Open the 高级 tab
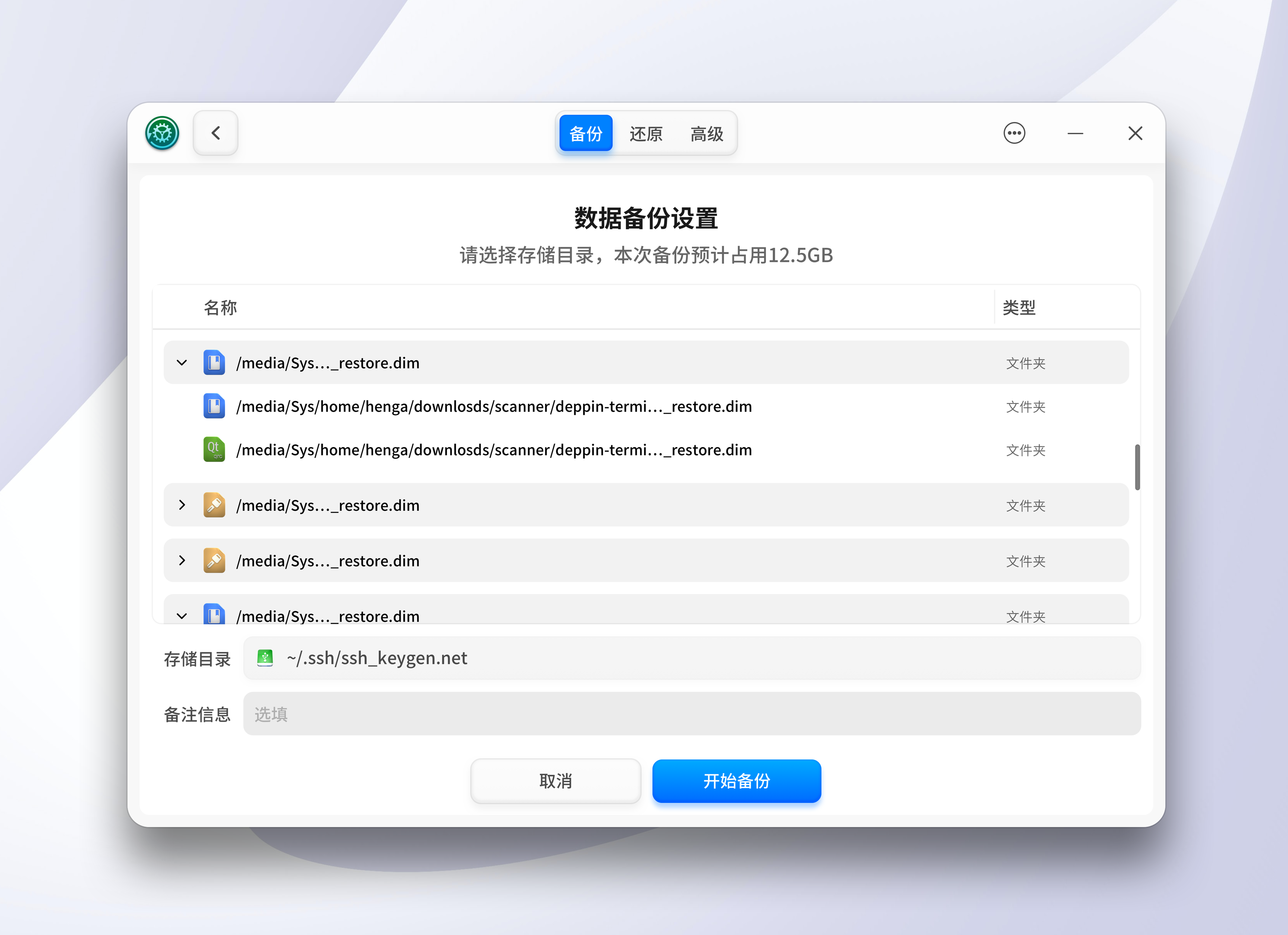The image size is (1288, 935). point(707,133)
